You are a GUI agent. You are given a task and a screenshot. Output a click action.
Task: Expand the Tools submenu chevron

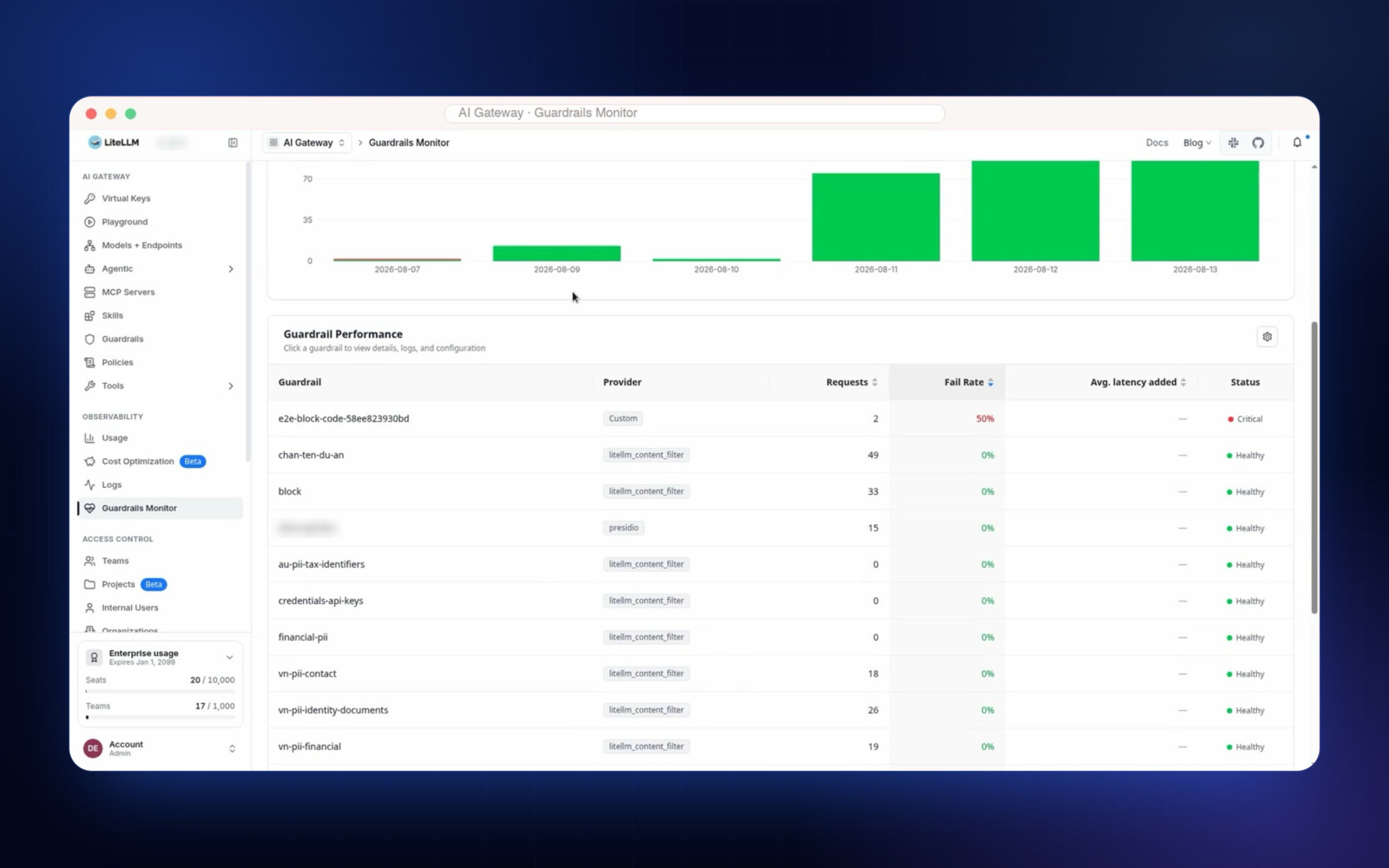(231, 386)
